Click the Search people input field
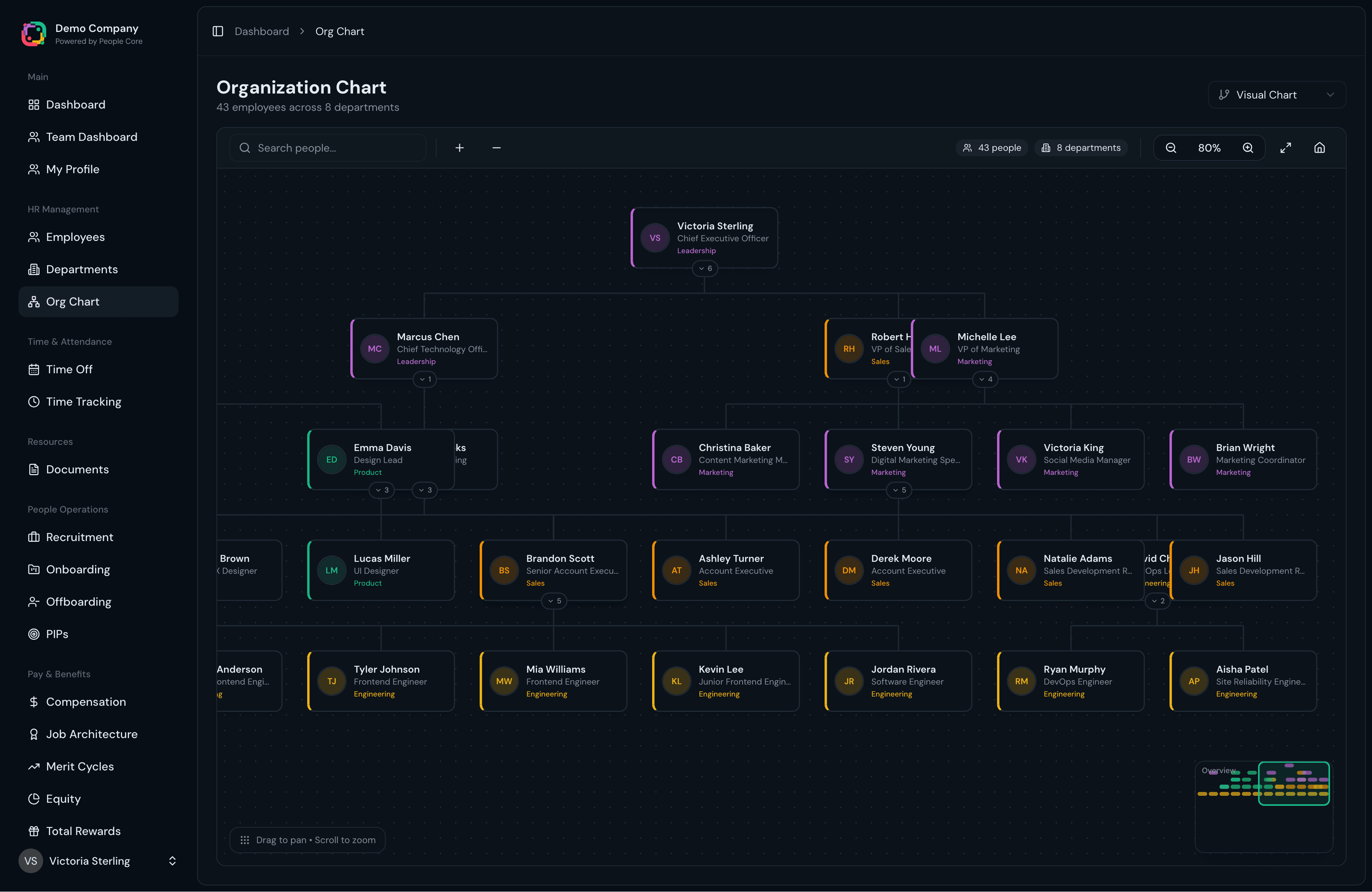The width and height of the screenshot is (1372, 892). click(328, 147)
